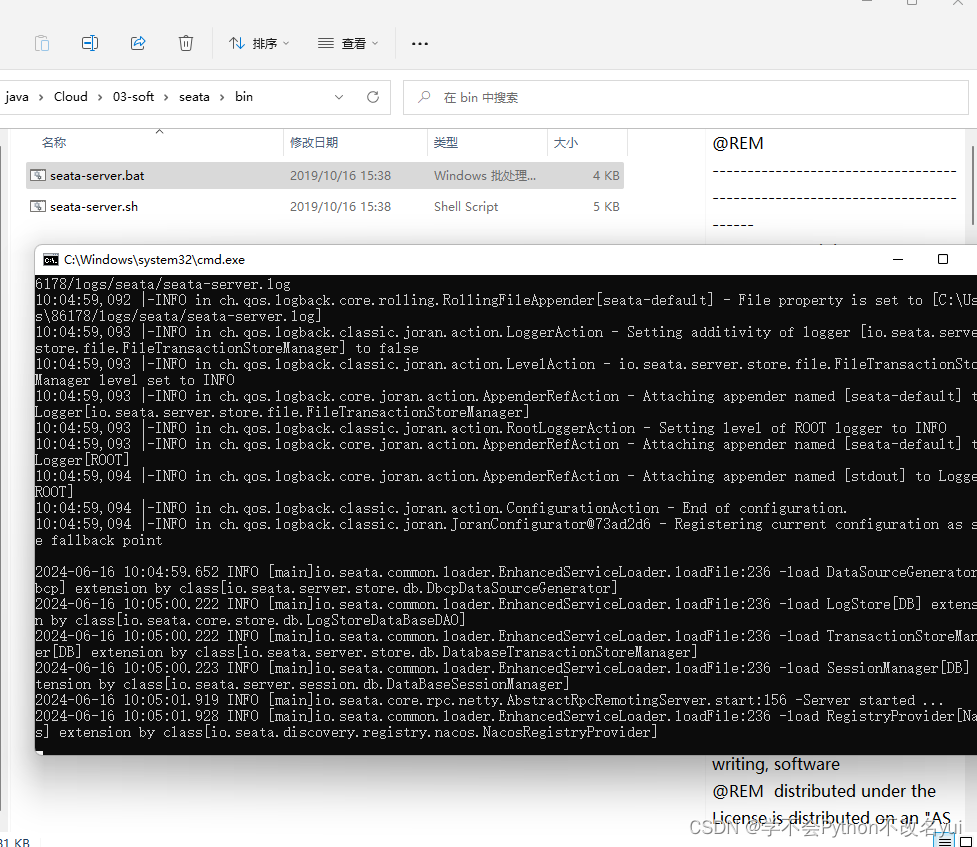977x847 pixels.
Task: Navigate to the Cloud breadcrumb folder
Action: (70, 96)
